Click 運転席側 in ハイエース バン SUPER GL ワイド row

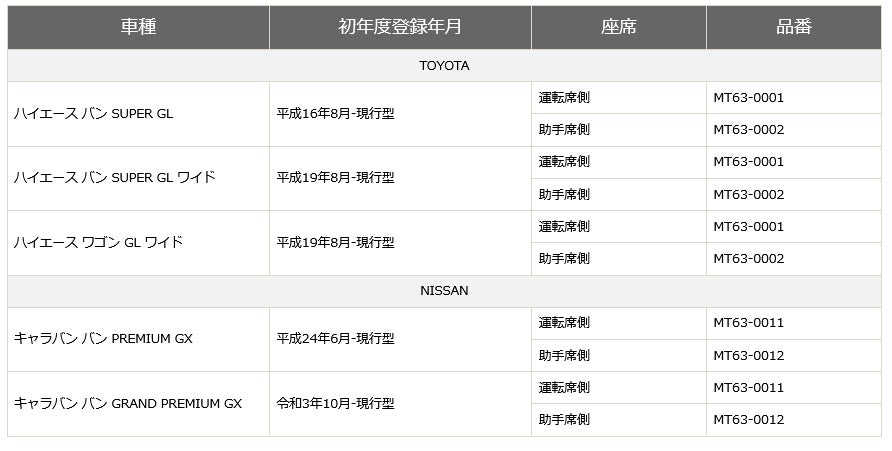click(x=564, y=162)
